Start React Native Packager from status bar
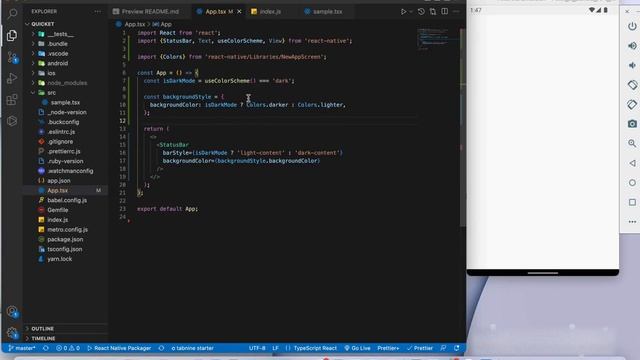Image resolution: width=640 pixels, height=360 pixels. (119, 348)
